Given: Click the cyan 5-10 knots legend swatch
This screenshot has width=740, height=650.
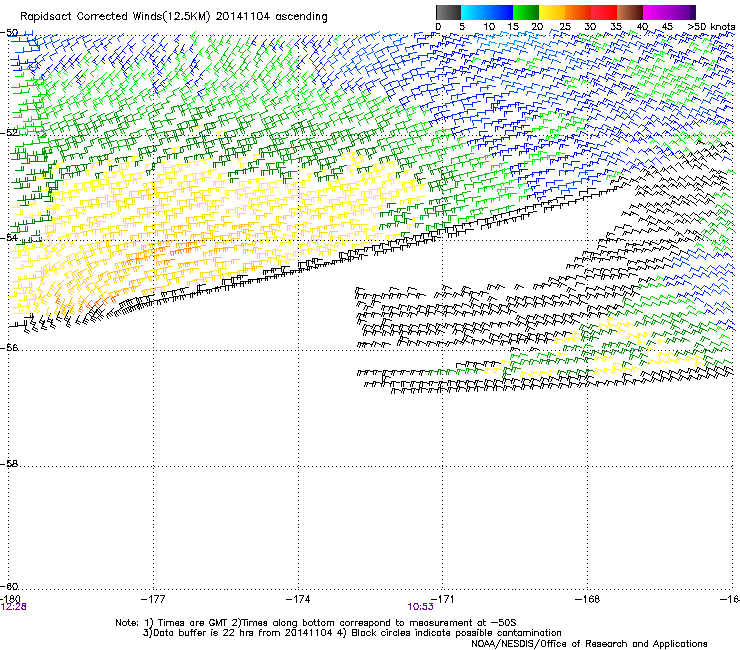Looking at the screenshot, I should click(x=474, y=12).
